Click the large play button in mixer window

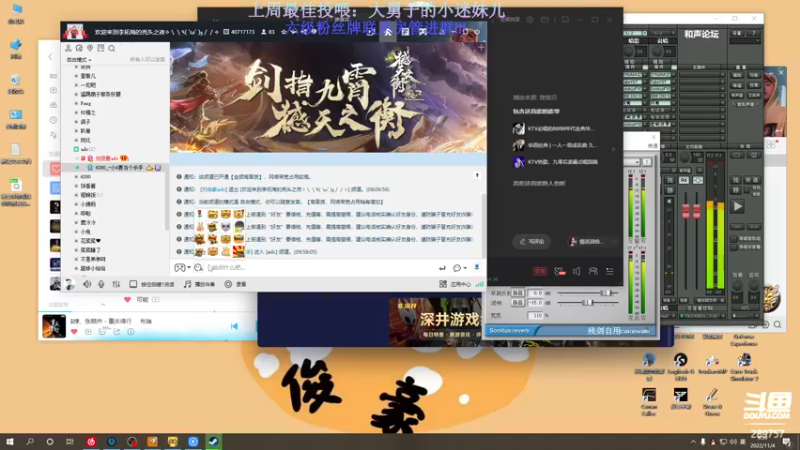(738, 207)
